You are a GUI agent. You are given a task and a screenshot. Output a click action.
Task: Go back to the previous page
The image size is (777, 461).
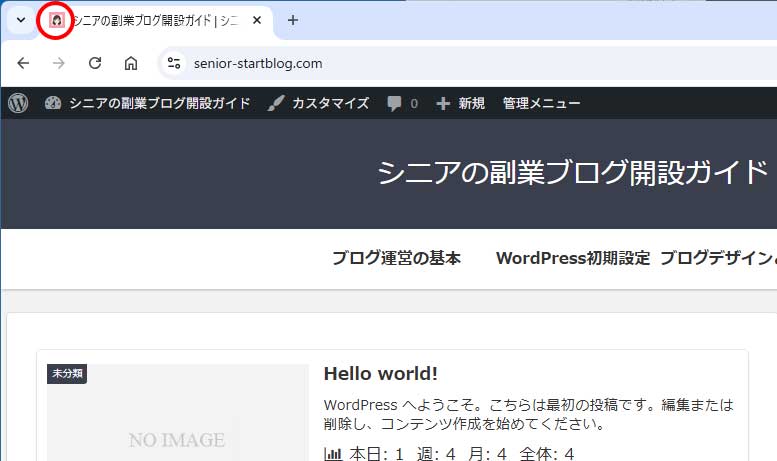point(23,63)
